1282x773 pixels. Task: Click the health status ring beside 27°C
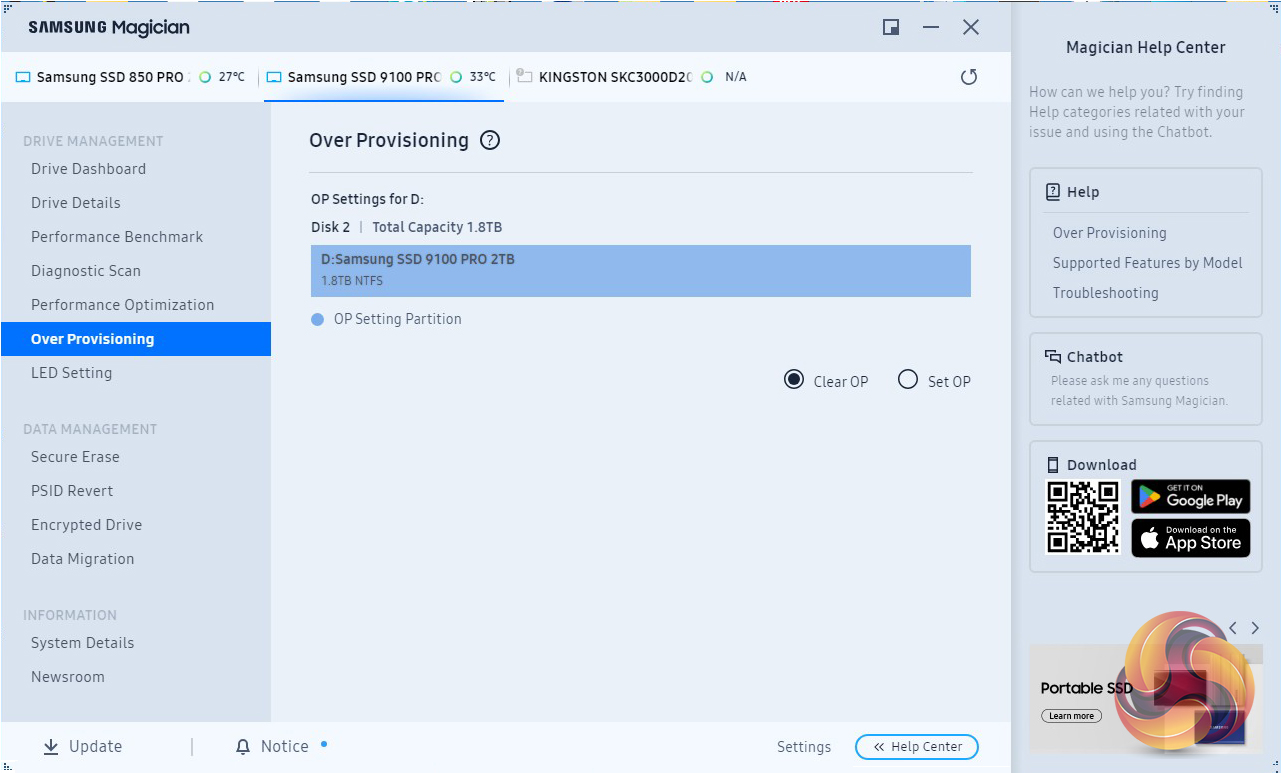tap(205, 77)
